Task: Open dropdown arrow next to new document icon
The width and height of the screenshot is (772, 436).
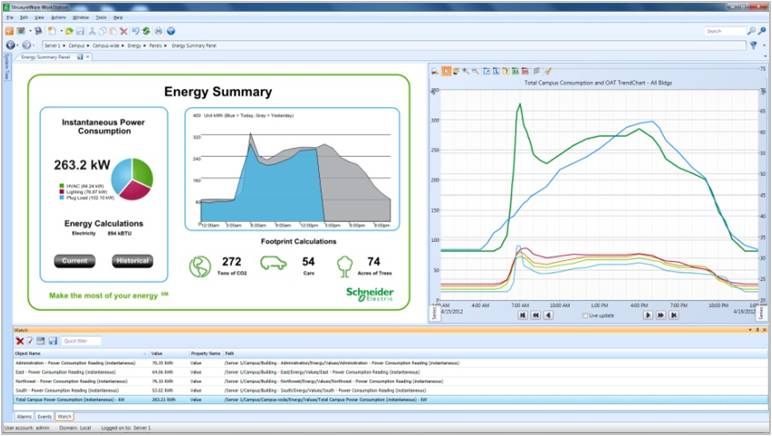Action: (x=61, y=31)
